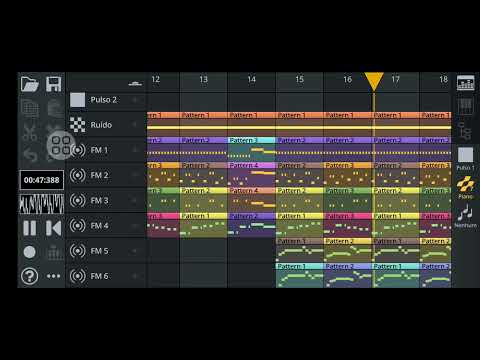Select FM 2 Pattern 3 clip at bar 16
Image resolution: width=480 pixels, height=360 pixels.
click(x=348, y=174)
